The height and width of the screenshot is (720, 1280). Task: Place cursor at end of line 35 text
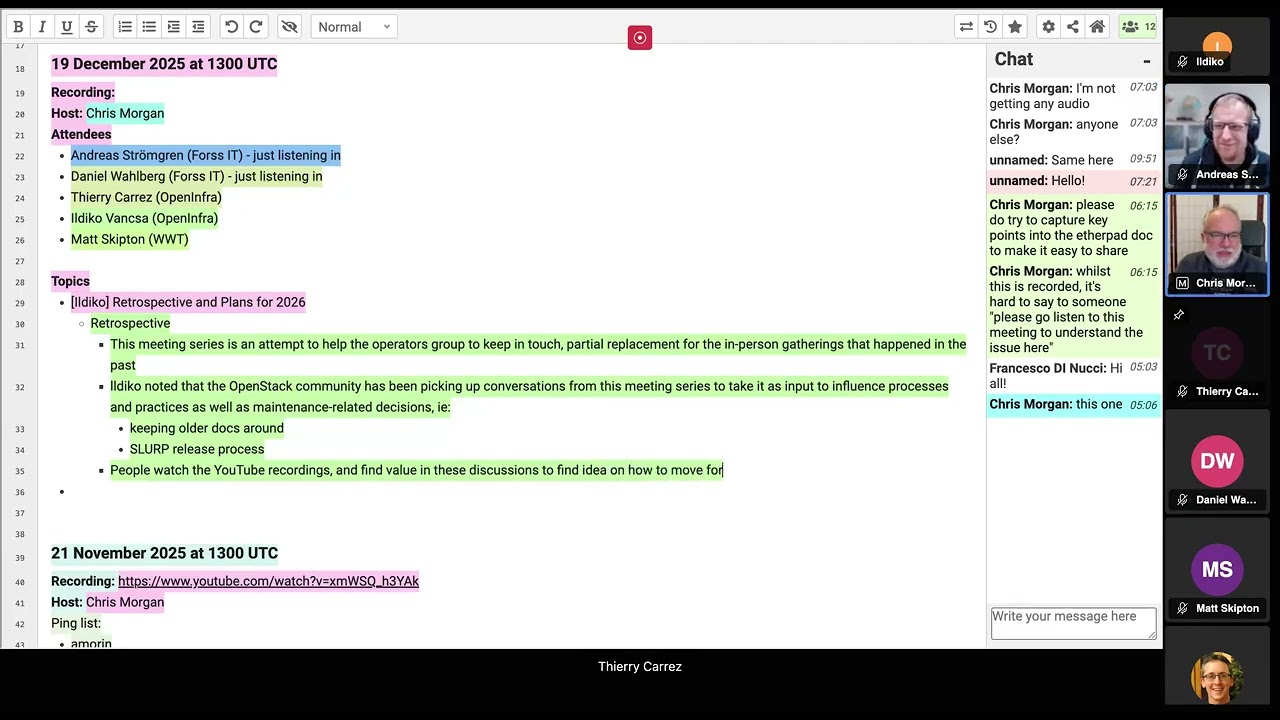[723, 470]
